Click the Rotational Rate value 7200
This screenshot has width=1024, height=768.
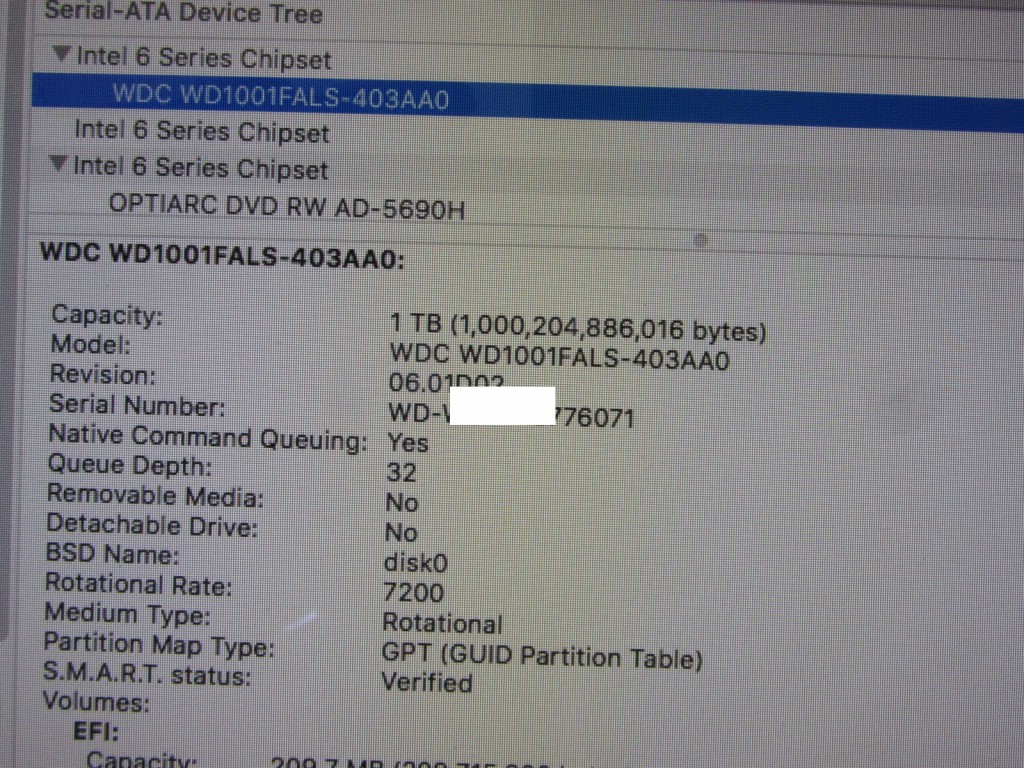pyautogui.click(x=413, y=592)
